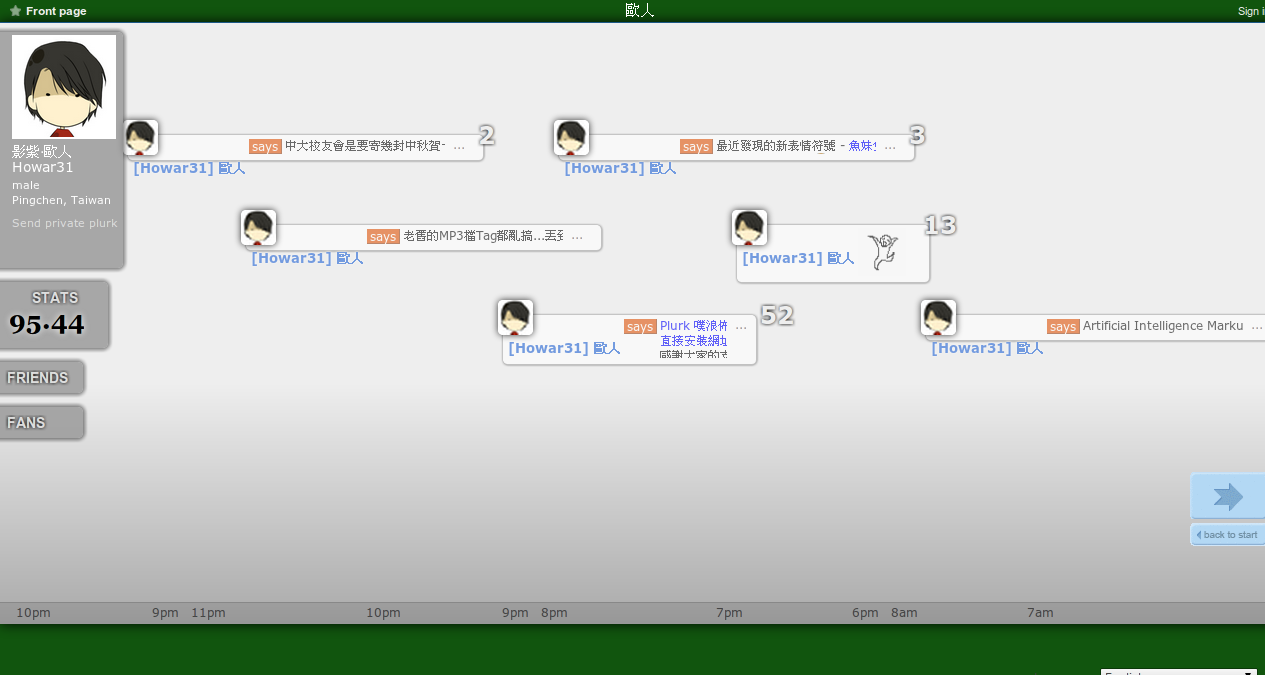Click avatar on the 中大校友會 plurk
The image size is (1265, 675).
point(141,138)
